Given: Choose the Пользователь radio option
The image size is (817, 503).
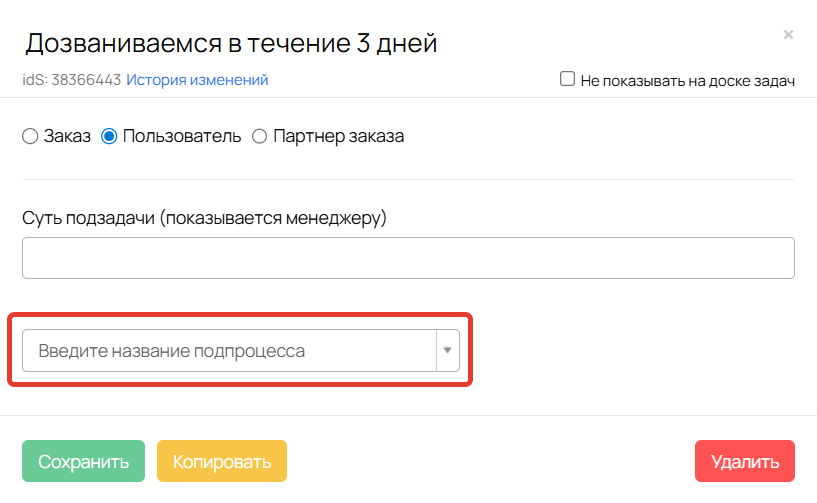Looking at the screenshot, I should (x=110, y=136).
